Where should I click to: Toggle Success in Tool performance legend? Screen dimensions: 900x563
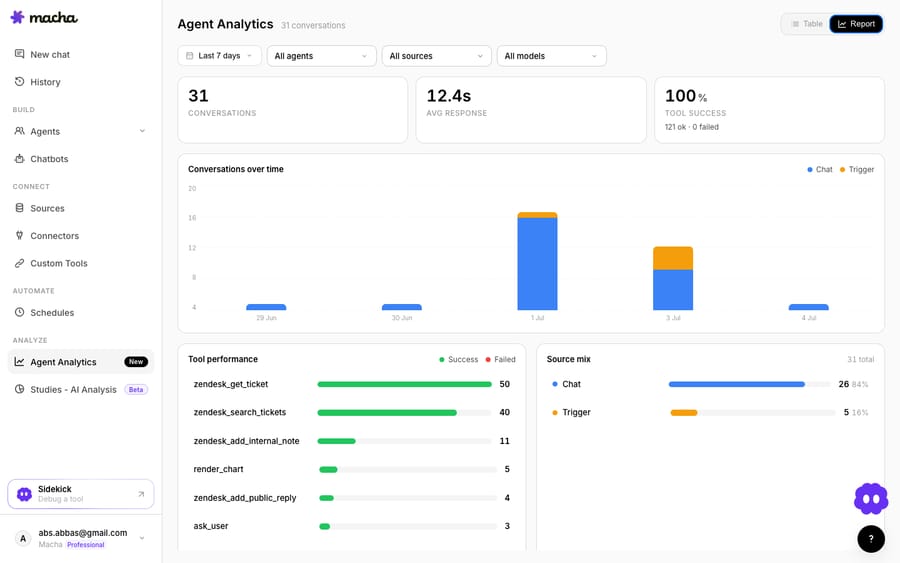(458, 359)
